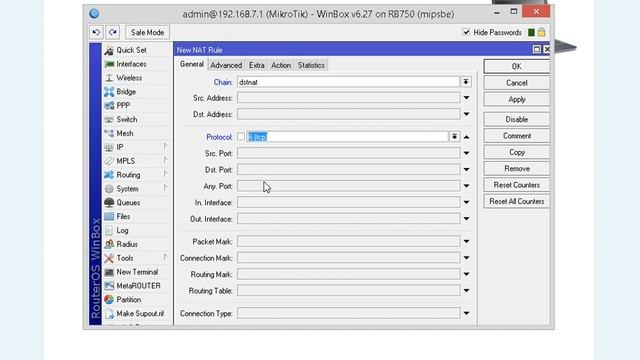Image resolution: width=640 pixels, height=360 pixels.
Task: Expand the Any. Port field arrow
Action: (466, 186)
